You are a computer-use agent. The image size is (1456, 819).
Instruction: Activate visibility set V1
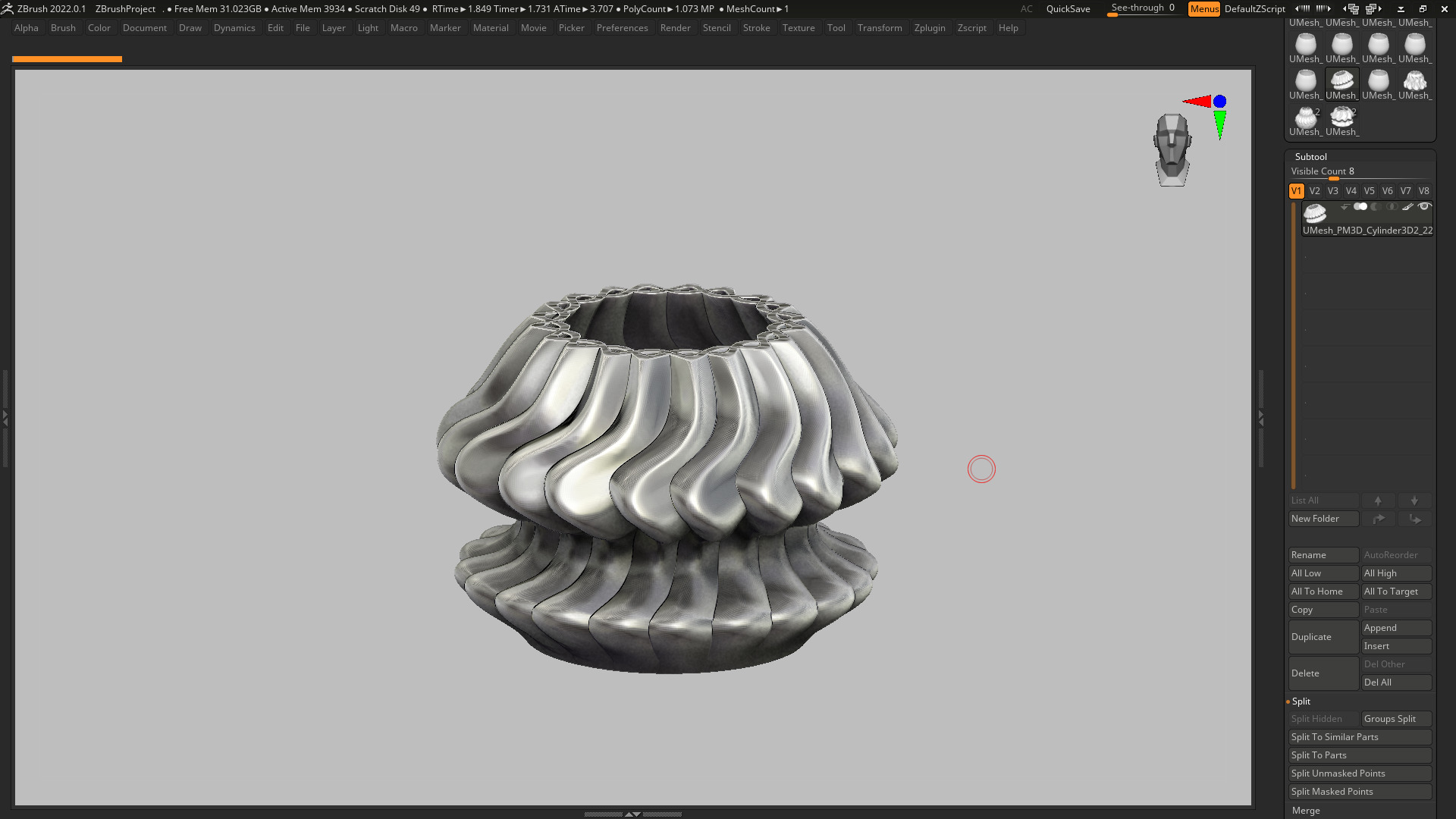tap(1296, 191)
